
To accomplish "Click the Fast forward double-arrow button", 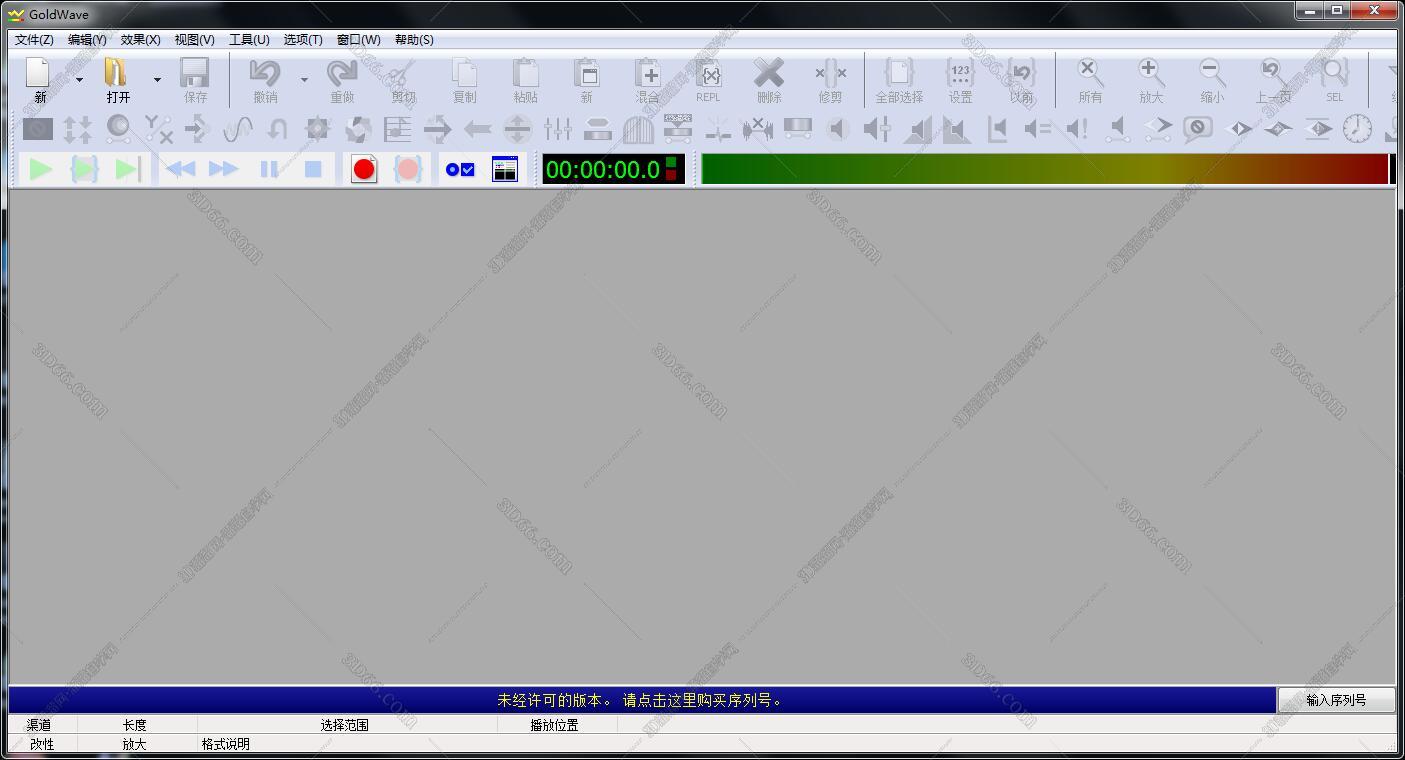I will (x=224, y=169).
